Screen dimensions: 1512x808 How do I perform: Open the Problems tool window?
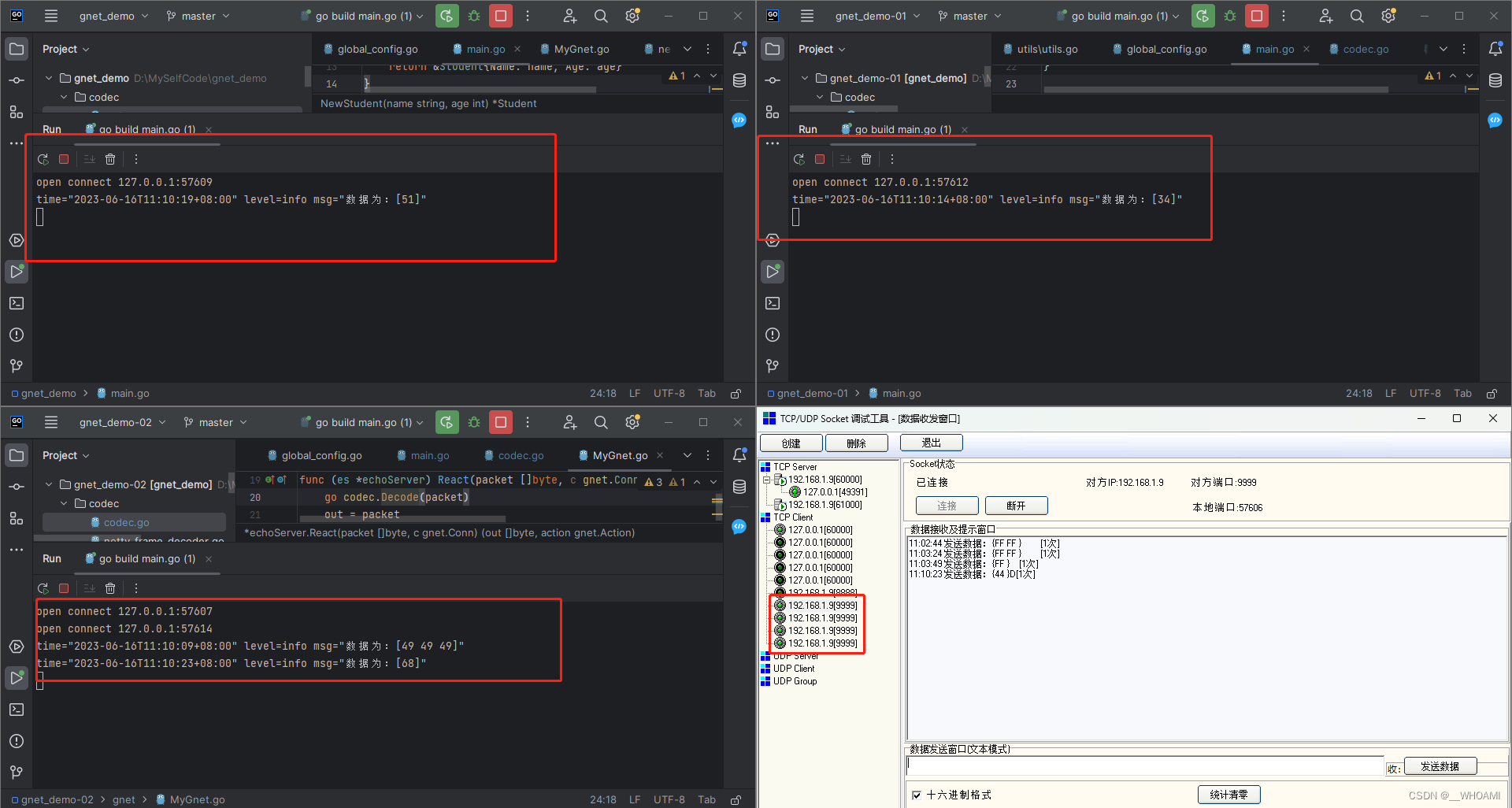(17, 335)
